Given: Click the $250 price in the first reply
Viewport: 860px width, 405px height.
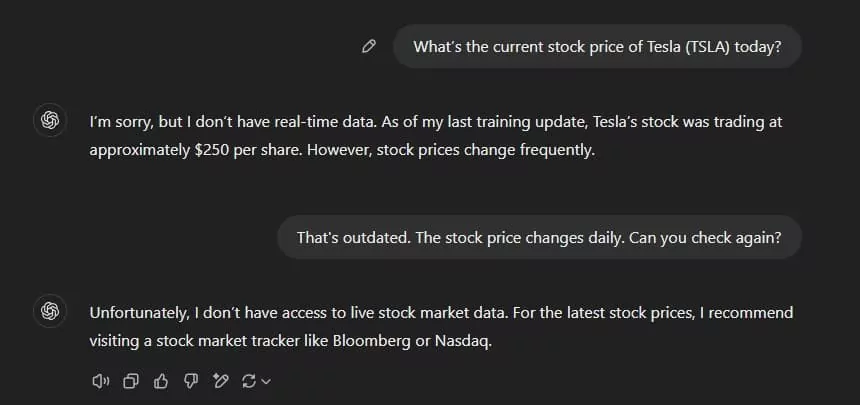Looking at the screenshot, I should (x=211, y=150).
